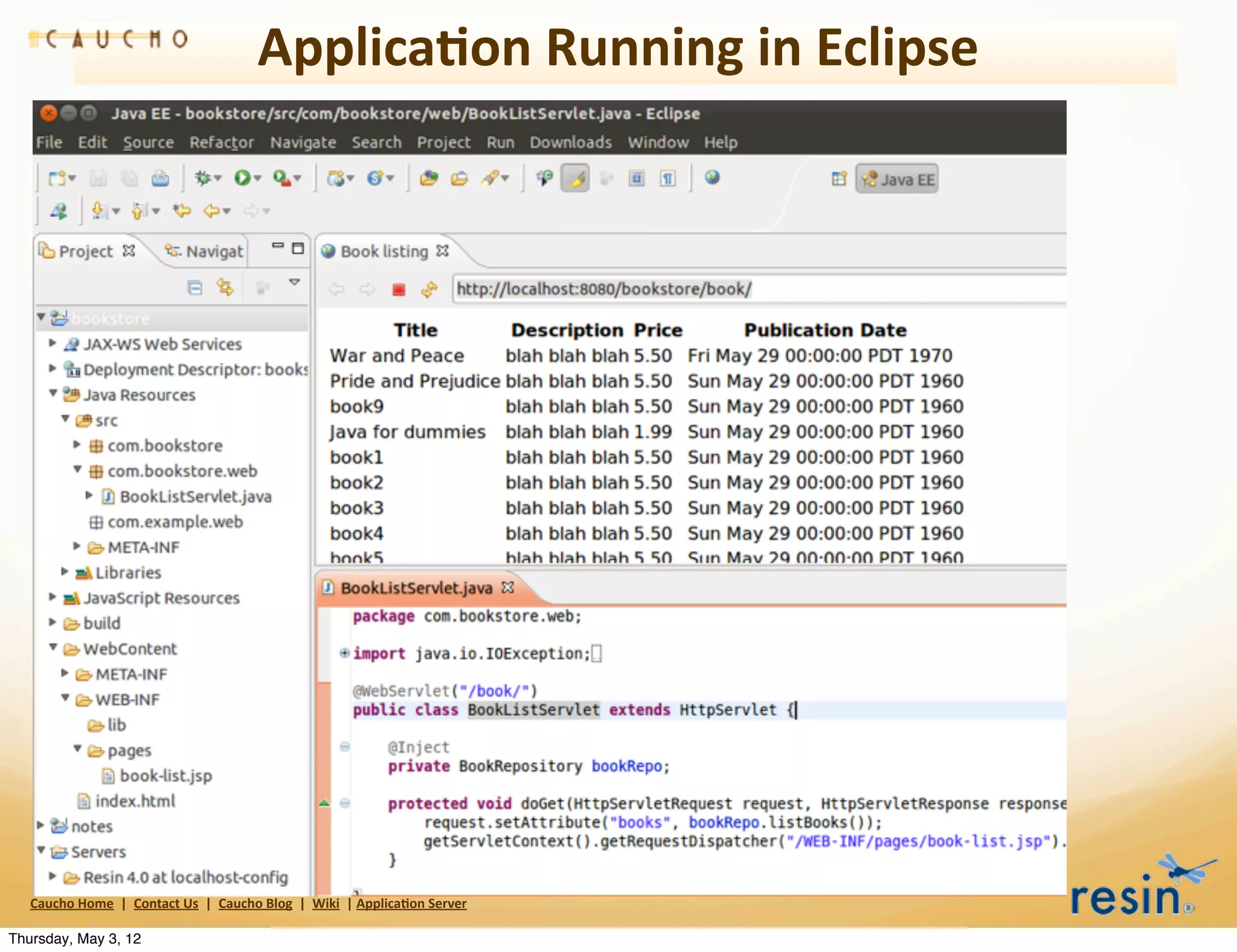This screenshot has height=952, width=1237.
Task: Click the Print toolbar icon
Action: 160,178
